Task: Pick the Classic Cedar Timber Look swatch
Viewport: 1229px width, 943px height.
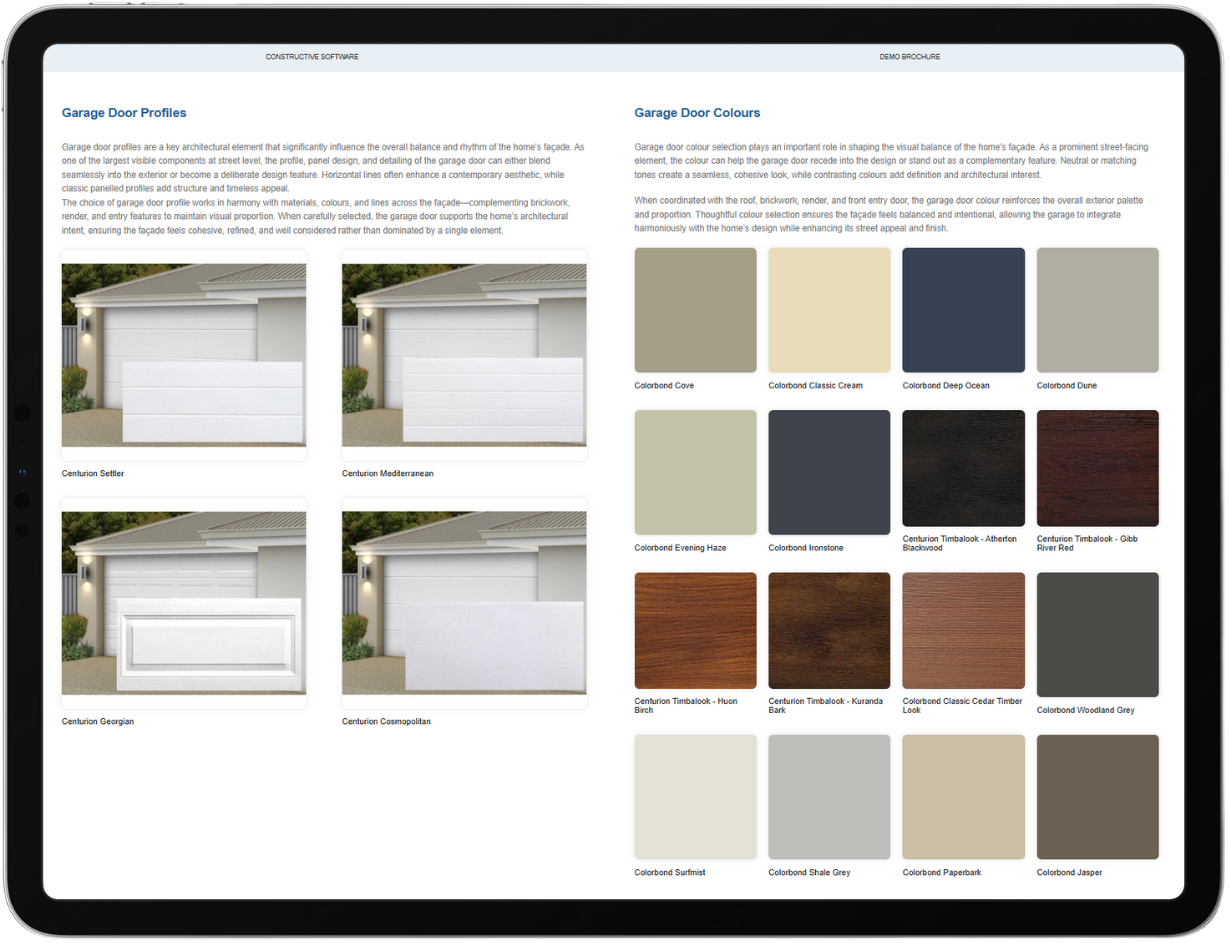Action: pyautogui.click(x=963, y=630)
